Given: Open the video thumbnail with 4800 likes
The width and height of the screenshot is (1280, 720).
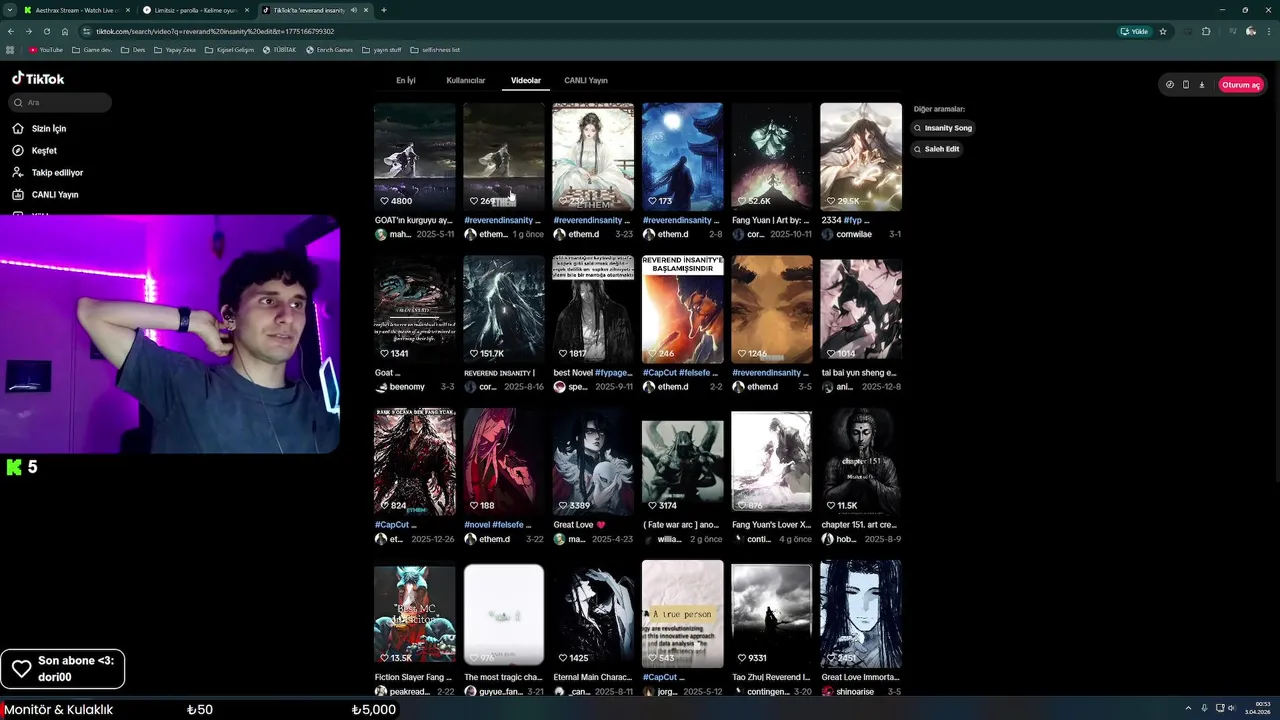Looking at the screenshot, I should (415, 157).
